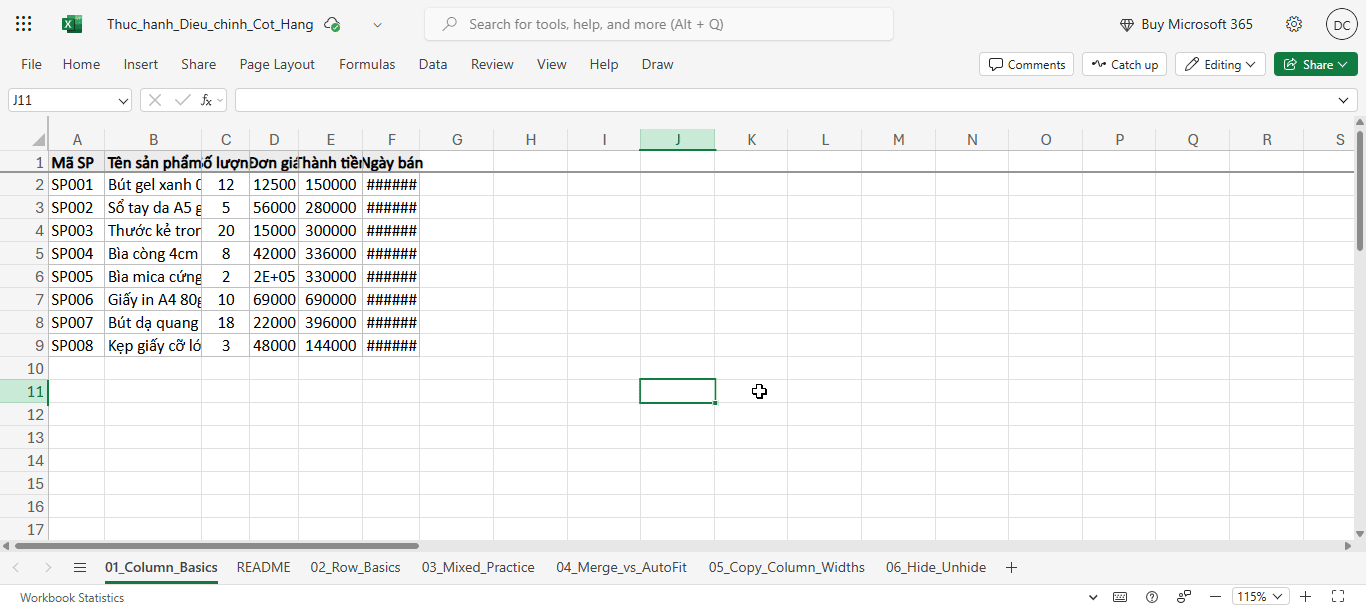Switch to the 02_Row_Basics sheet

[355, 567]
